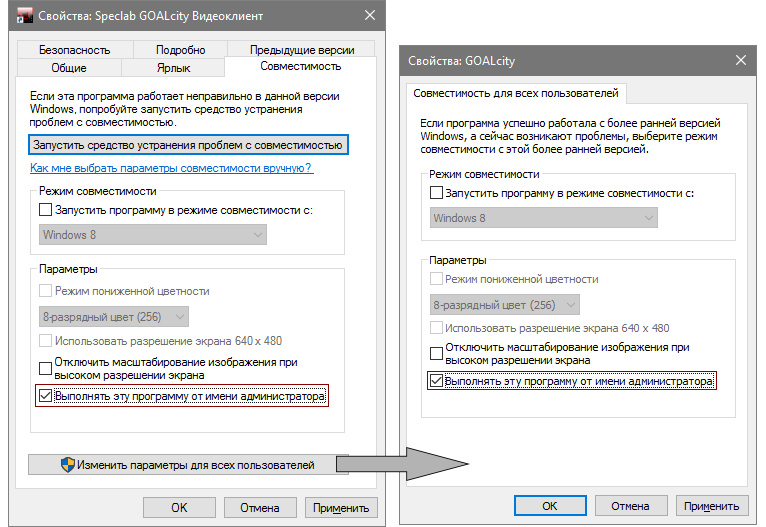Viewport: 766px width, 527px height.
Task: Close the Speclab GOALcity Видеоклиент properties window
Action: pos(370,15)
